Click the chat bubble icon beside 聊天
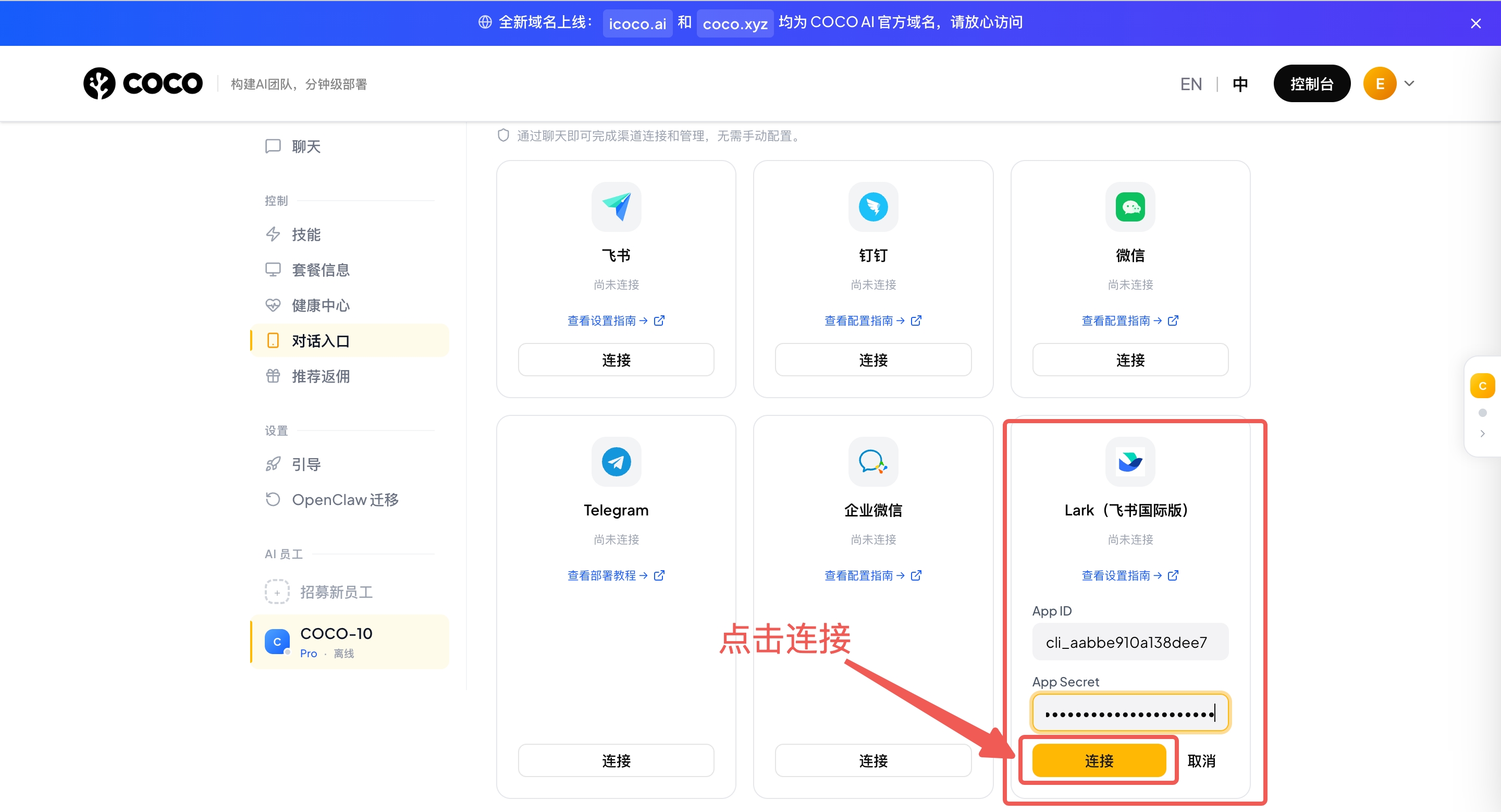 coord(273,145)
